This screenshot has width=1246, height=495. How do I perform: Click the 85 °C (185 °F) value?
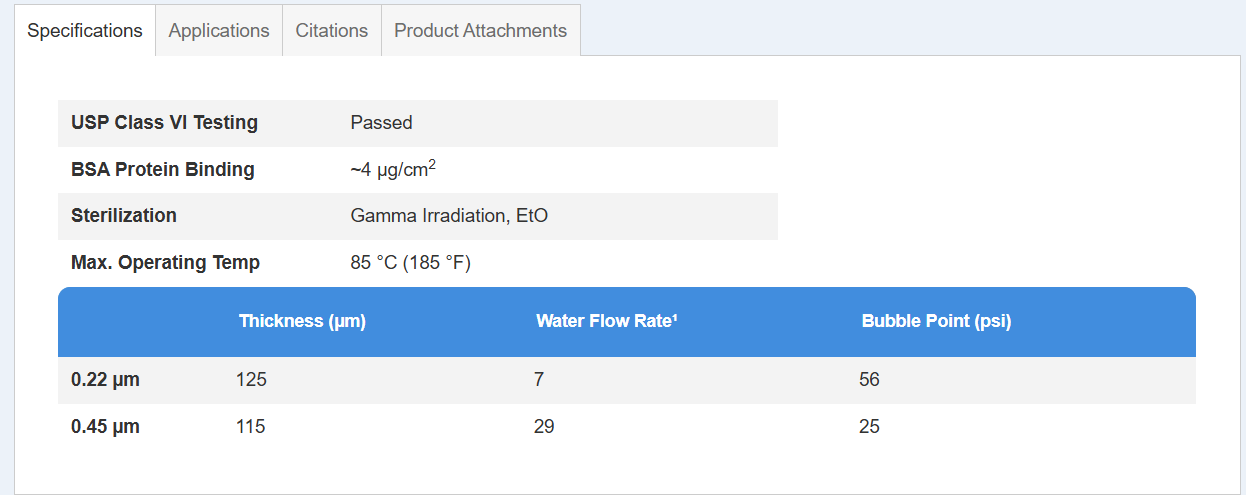410,263
